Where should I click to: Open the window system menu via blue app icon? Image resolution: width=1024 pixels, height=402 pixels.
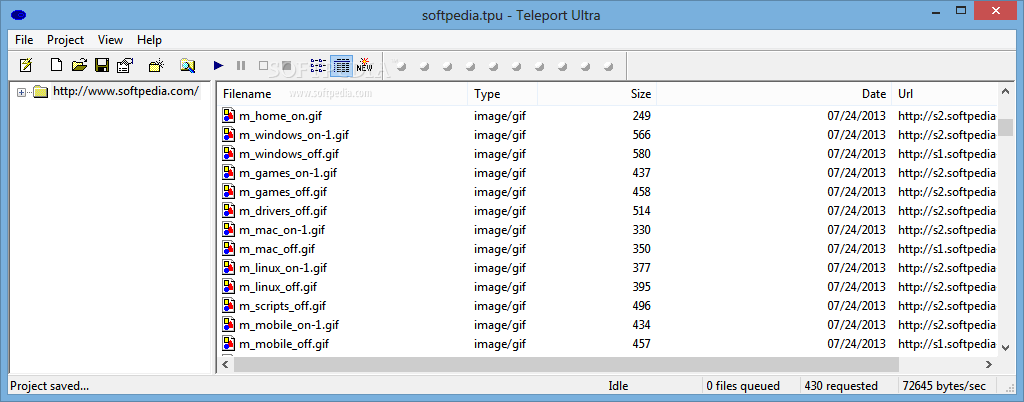[x=18, y=14]
